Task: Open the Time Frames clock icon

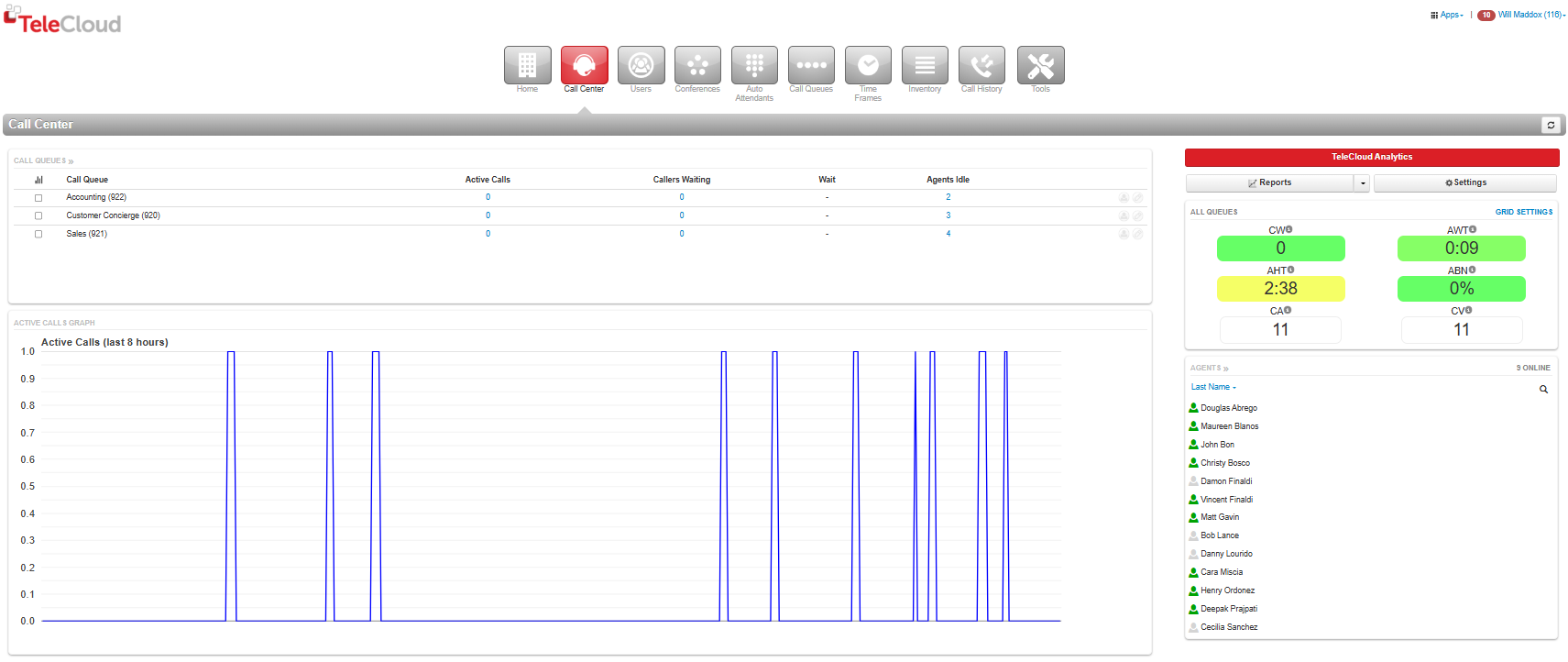Action: (868, 65)
